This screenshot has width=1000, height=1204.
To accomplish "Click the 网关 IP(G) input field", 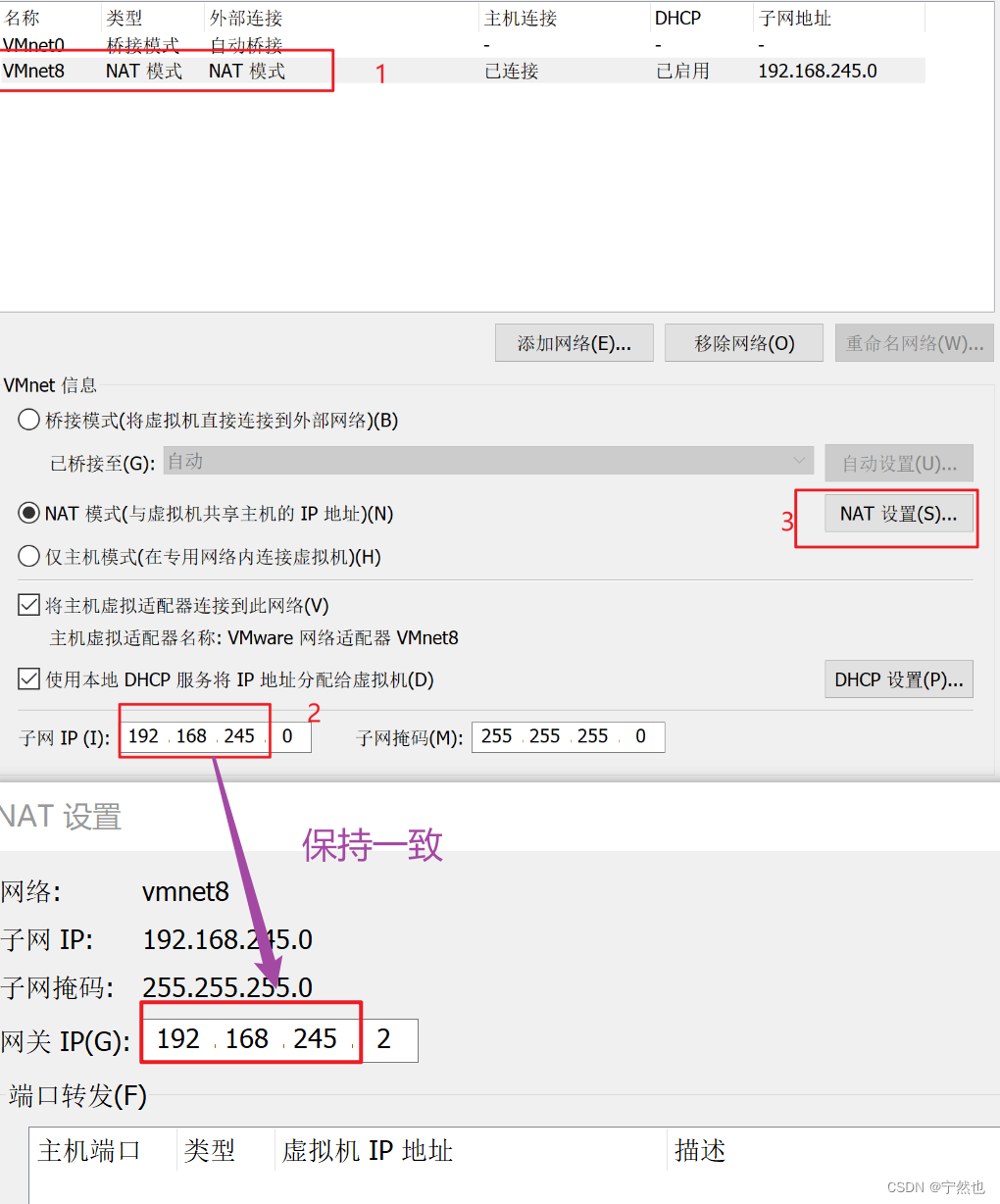I will tap(280, 1040).
